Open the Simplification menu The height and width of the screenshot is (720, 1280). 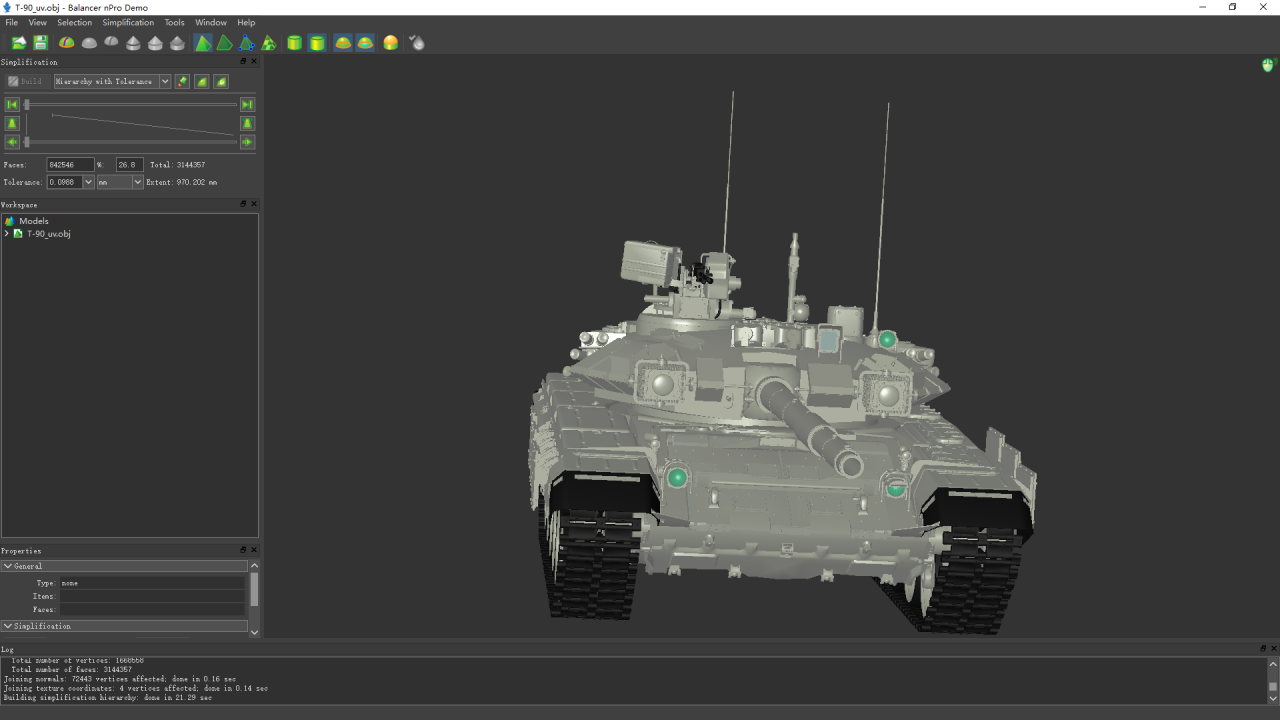[x=128, y=22]
